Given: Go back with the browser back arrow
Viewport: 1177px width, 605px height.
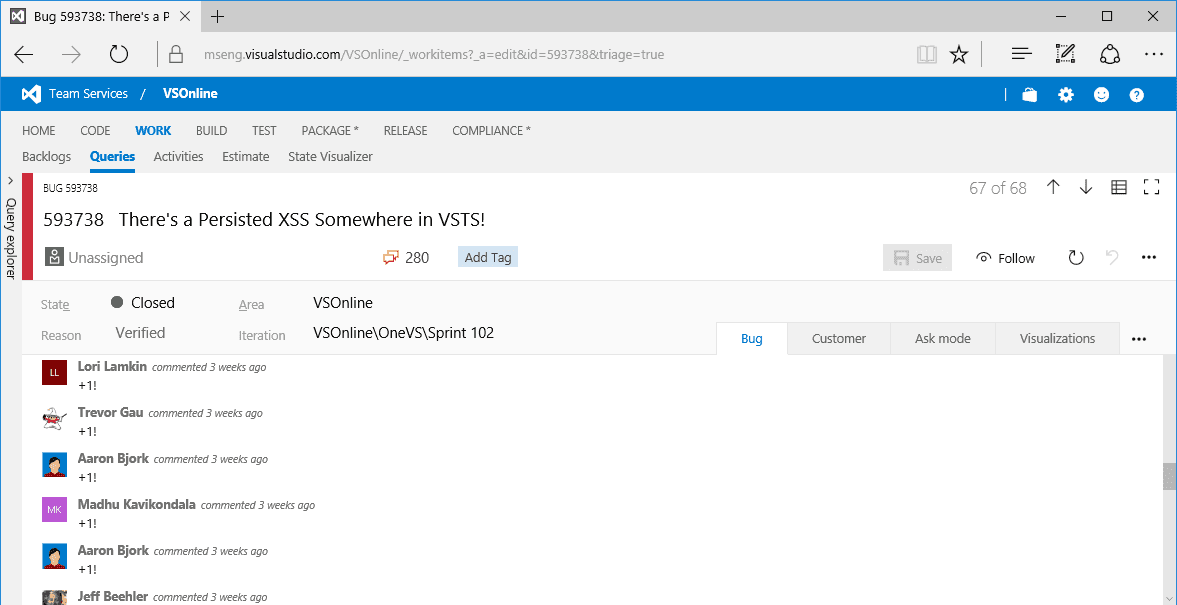Looking at the screenshot, I should coord(24,54).
